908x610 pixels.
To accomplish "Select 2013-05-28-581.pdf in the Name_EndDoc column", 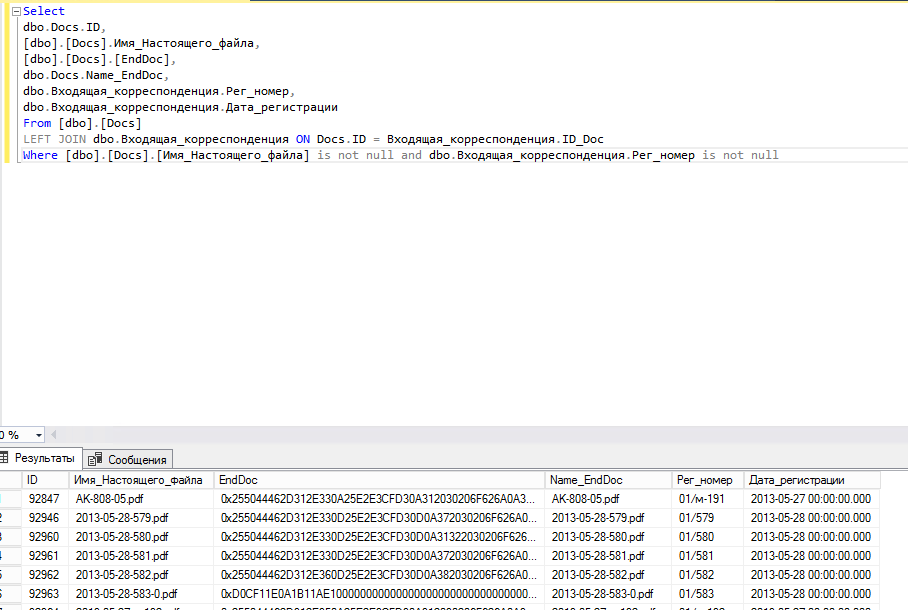I will click(x=608, y=556).
